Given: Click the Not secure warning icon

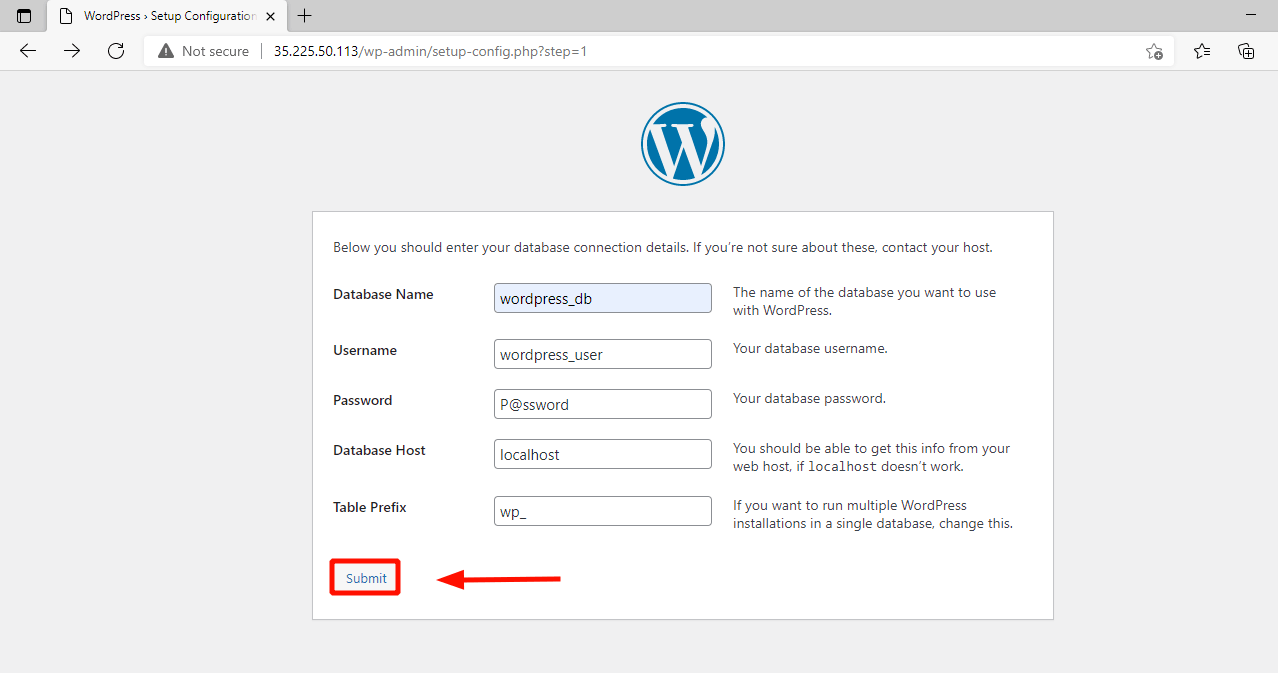Looking at the screenshot, I should 166,51.
